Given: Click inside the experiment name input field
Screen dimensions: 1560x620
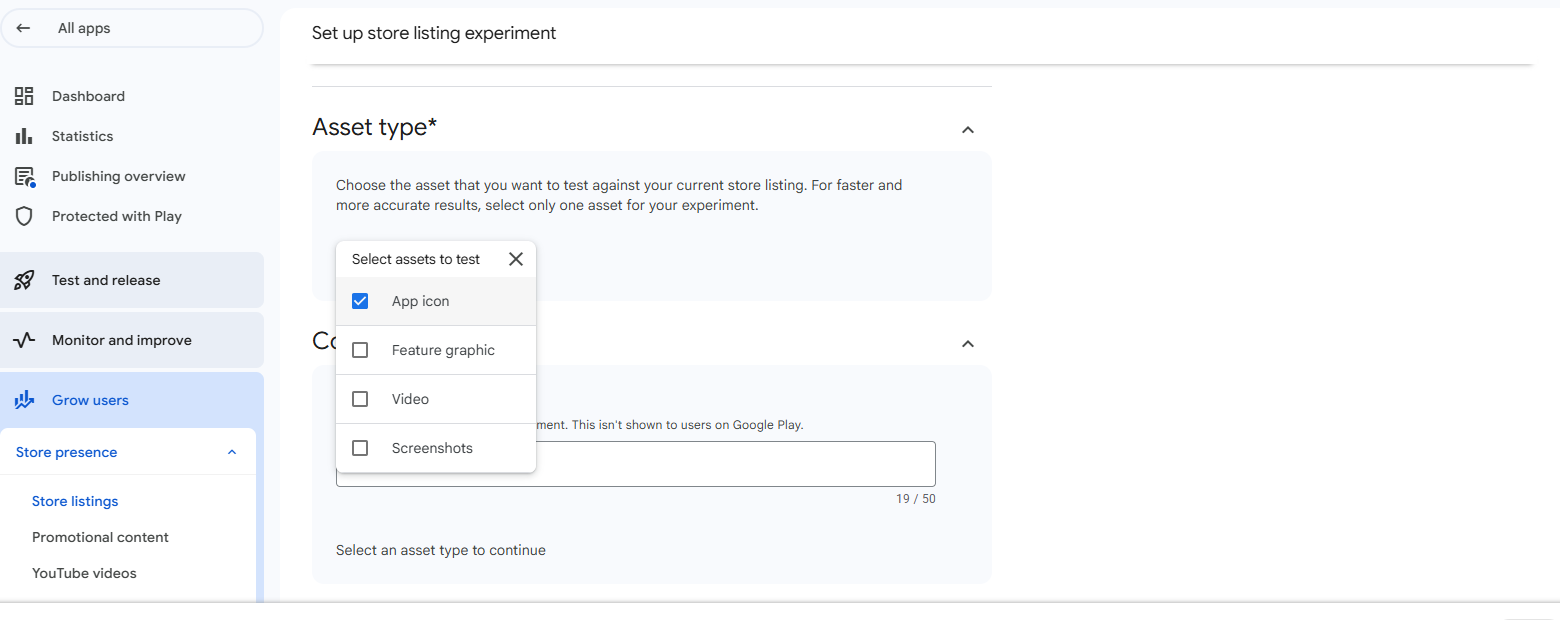Looking at the screenshot, I should coord(636,464).
